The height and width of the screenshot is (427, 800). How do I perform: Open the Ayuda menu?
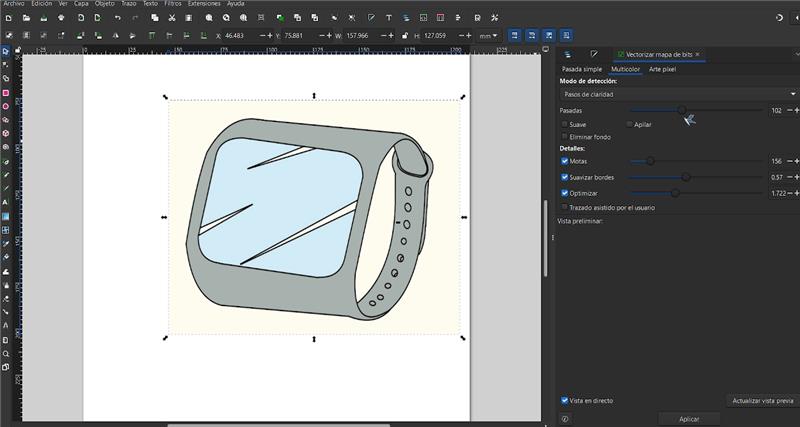point(235,4)
